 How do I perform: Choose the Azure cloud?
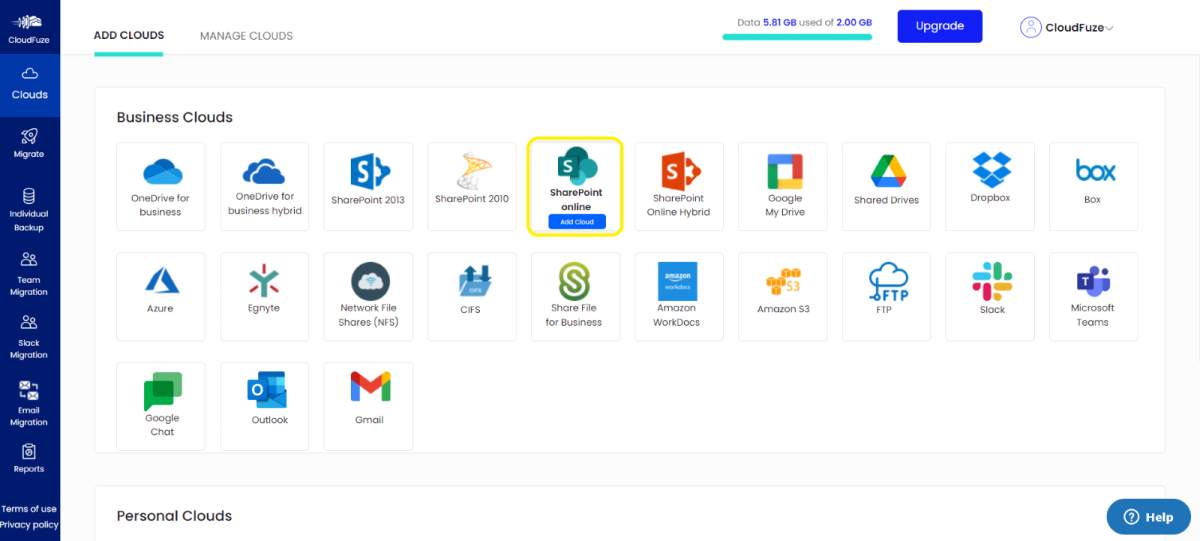point(161,296)
